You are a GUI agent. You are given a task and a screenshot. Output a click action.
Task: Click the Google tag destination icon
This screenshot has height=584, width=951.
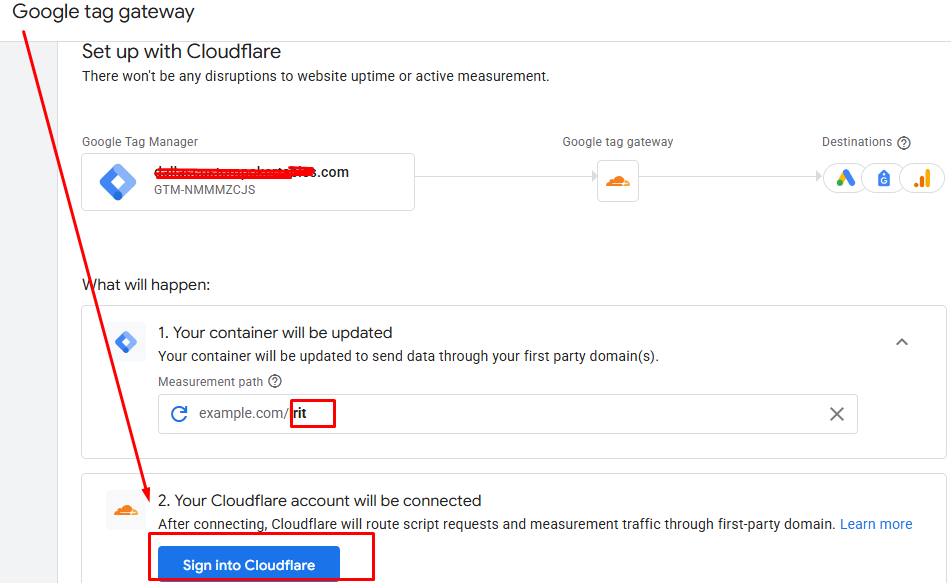click(x=884, y=178)
